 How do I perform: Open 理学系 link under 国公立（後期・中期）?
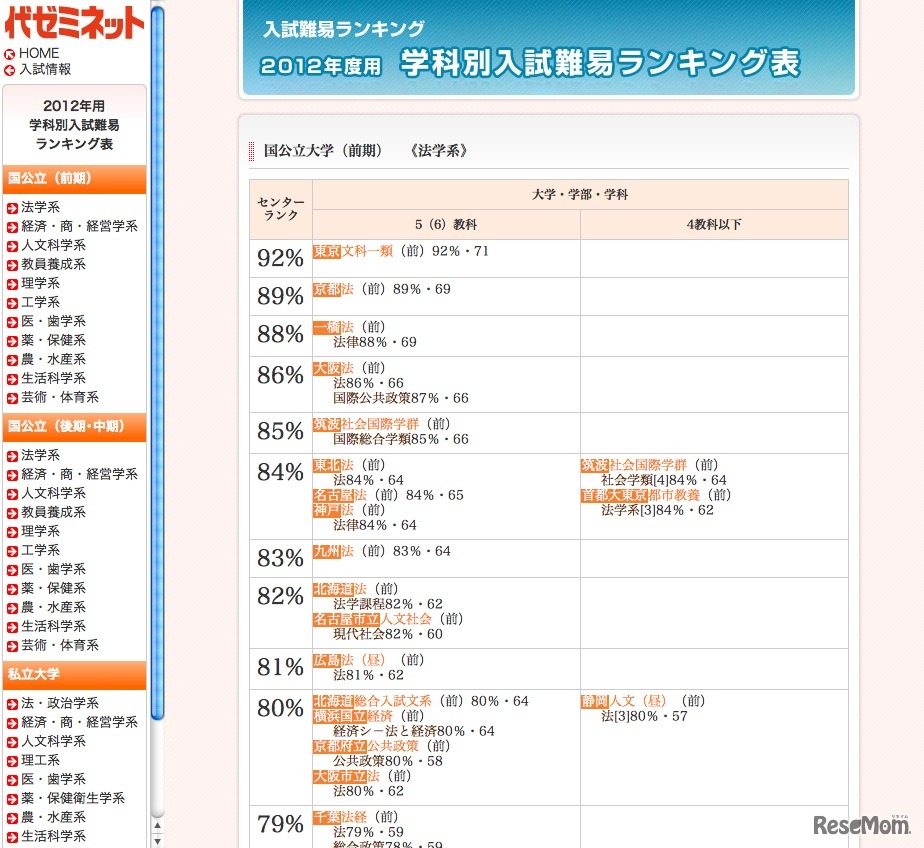41,532
